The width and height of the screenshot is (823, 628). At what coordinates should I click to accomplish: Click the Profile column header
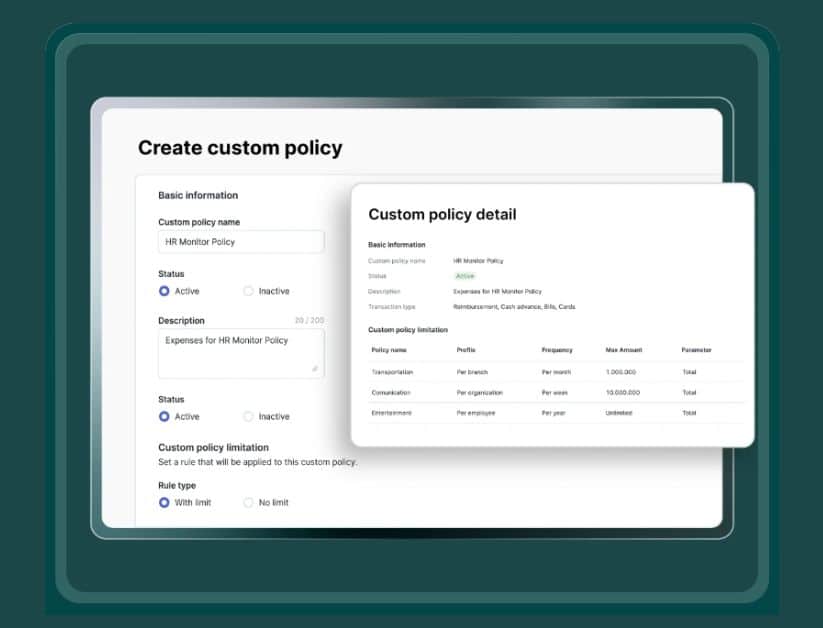pos(466,350)
